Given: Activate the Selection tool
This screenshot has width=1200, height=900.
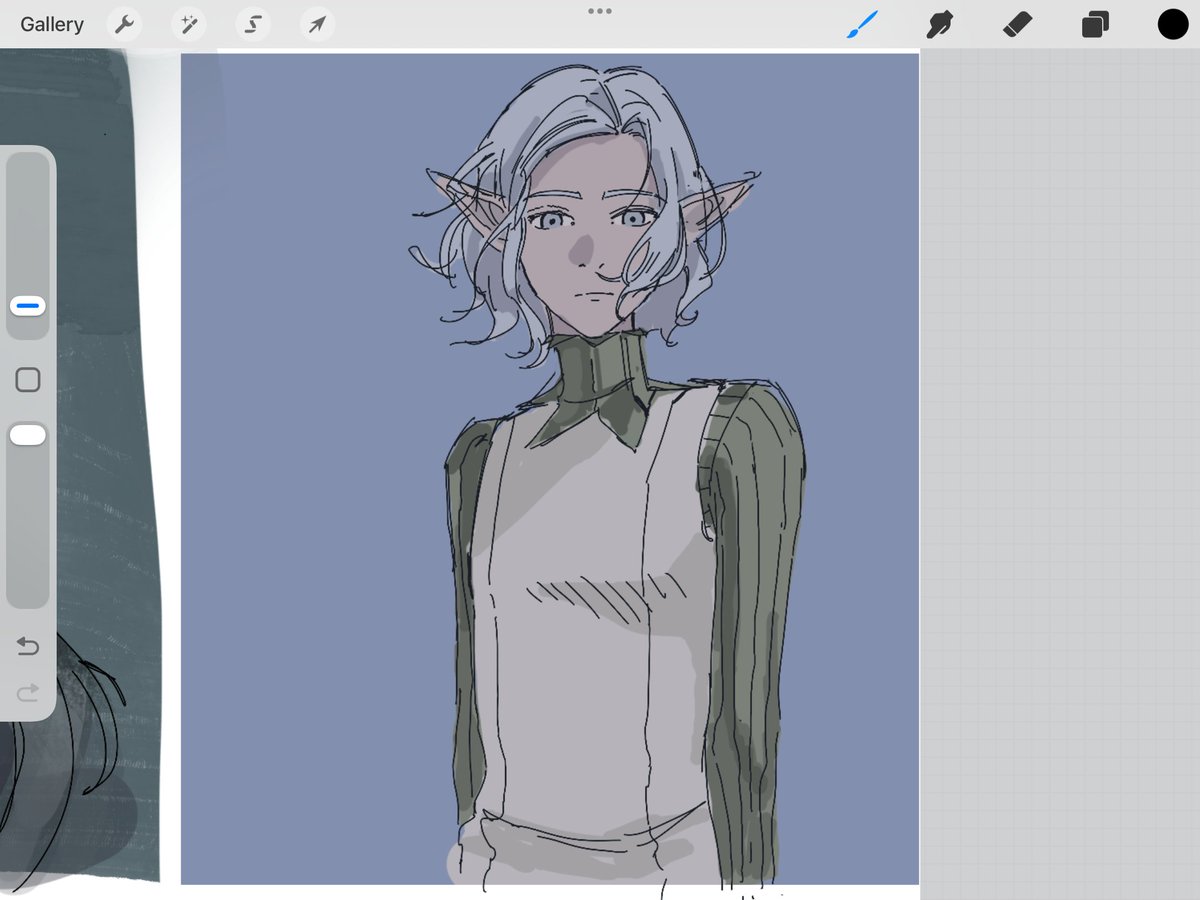Looking at the screenshot, I should click(x=253, y=24).
